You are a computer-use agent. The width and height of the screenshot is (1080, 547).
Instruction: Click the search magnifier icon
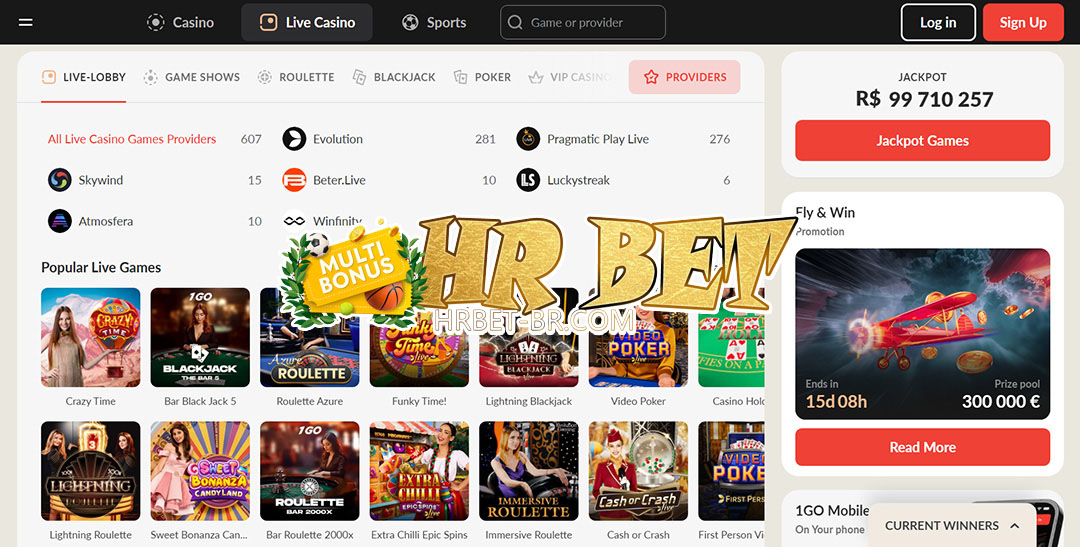tap(515, 22)
